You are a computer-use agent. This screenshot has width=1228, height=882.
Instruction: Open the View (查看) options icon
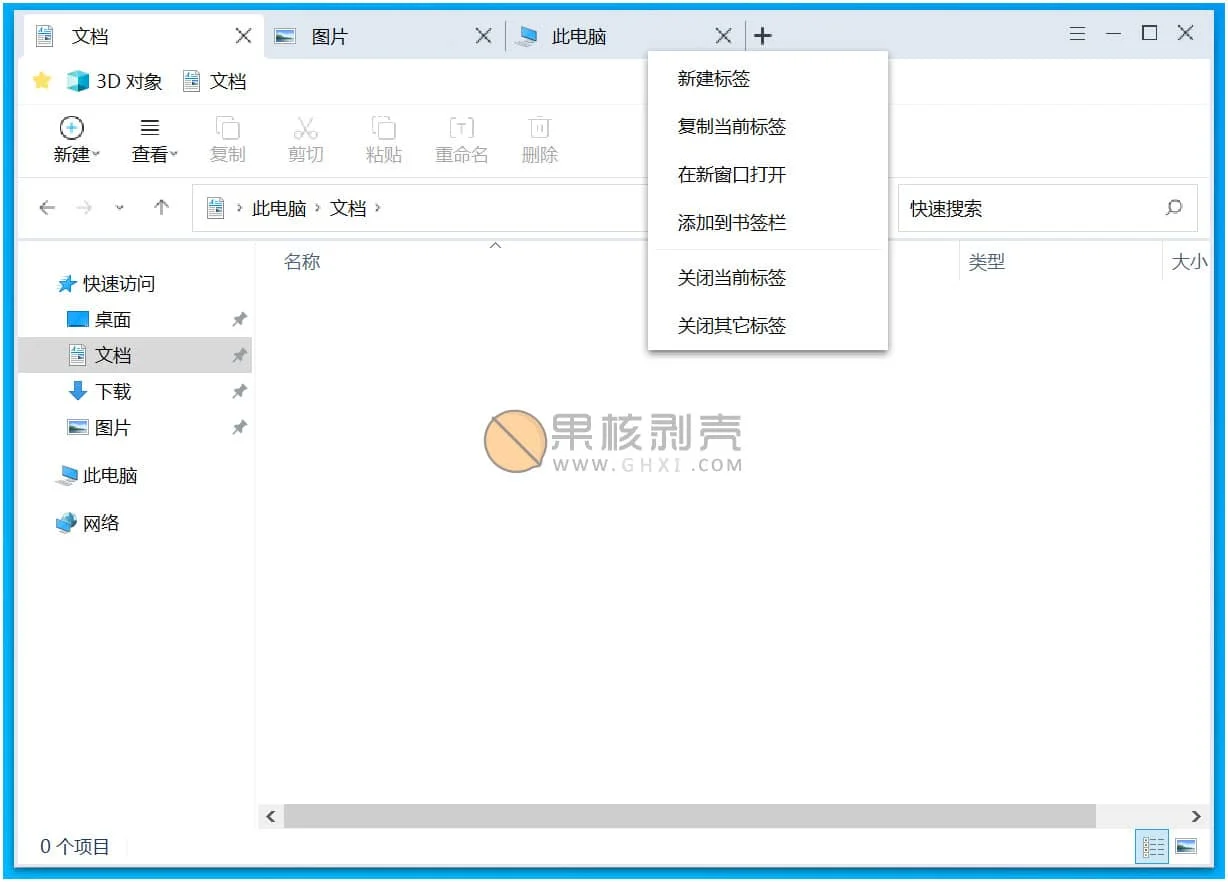point(150,128)
